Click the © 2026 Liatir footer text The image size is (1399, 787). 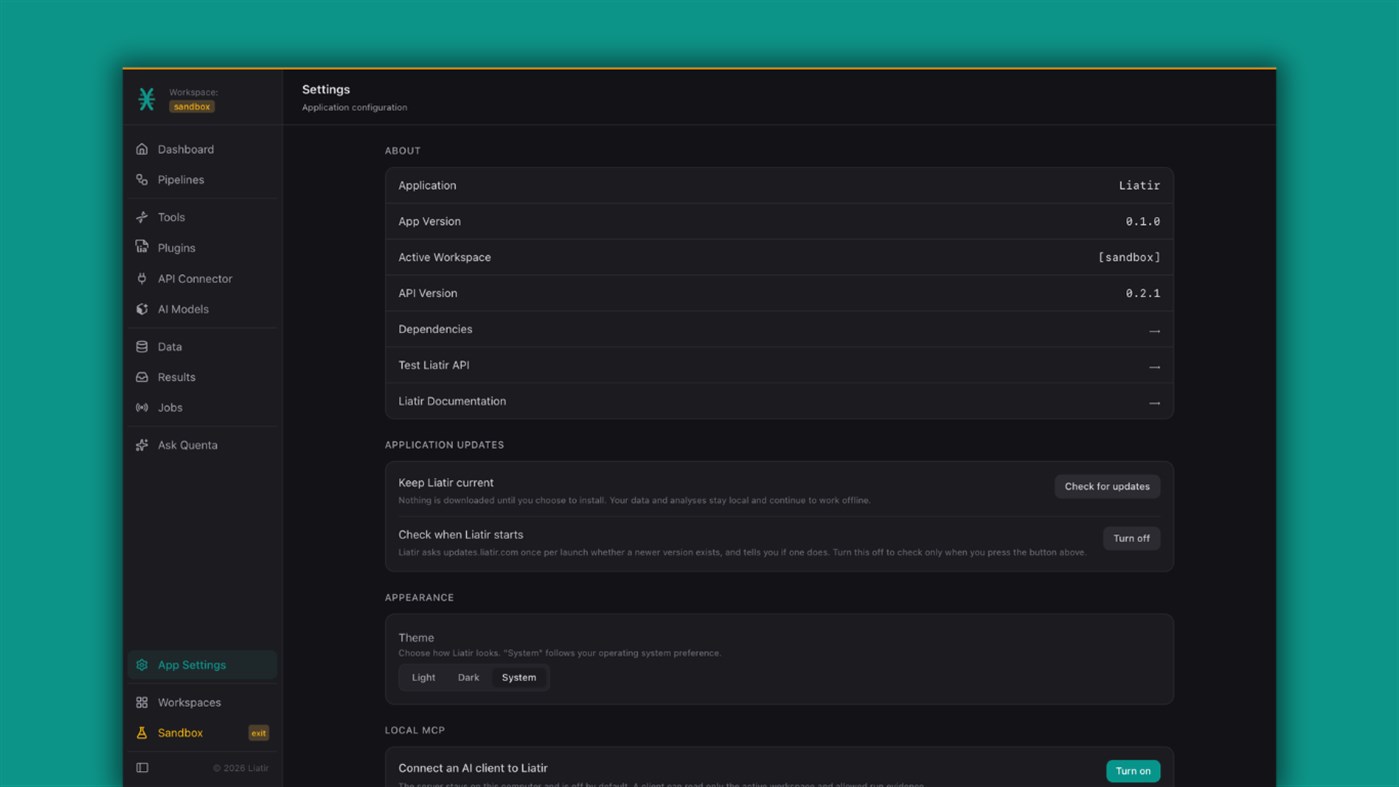[240, 768]
